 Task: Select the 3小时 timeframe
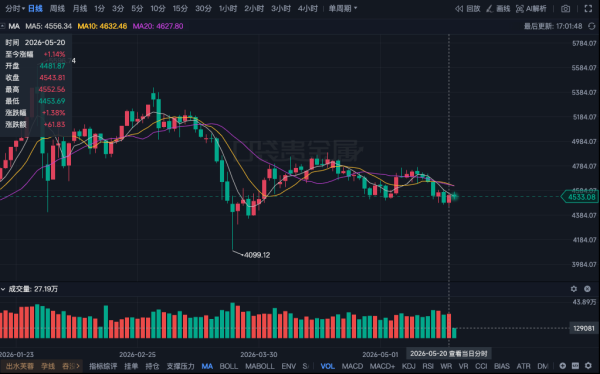(x=281, y=8)
